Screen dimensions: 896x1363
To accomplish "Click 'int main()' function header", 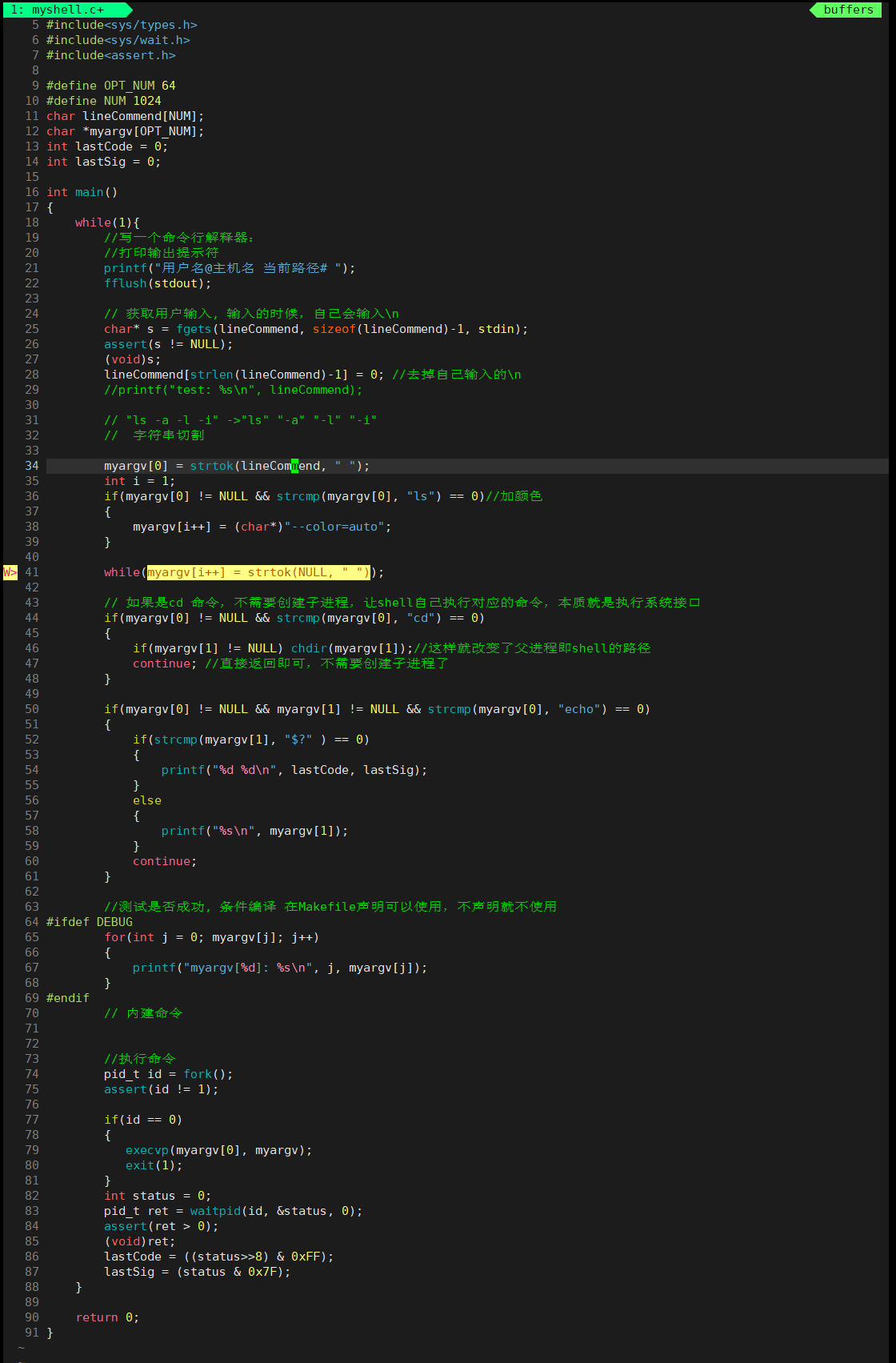I will point(82,192).
